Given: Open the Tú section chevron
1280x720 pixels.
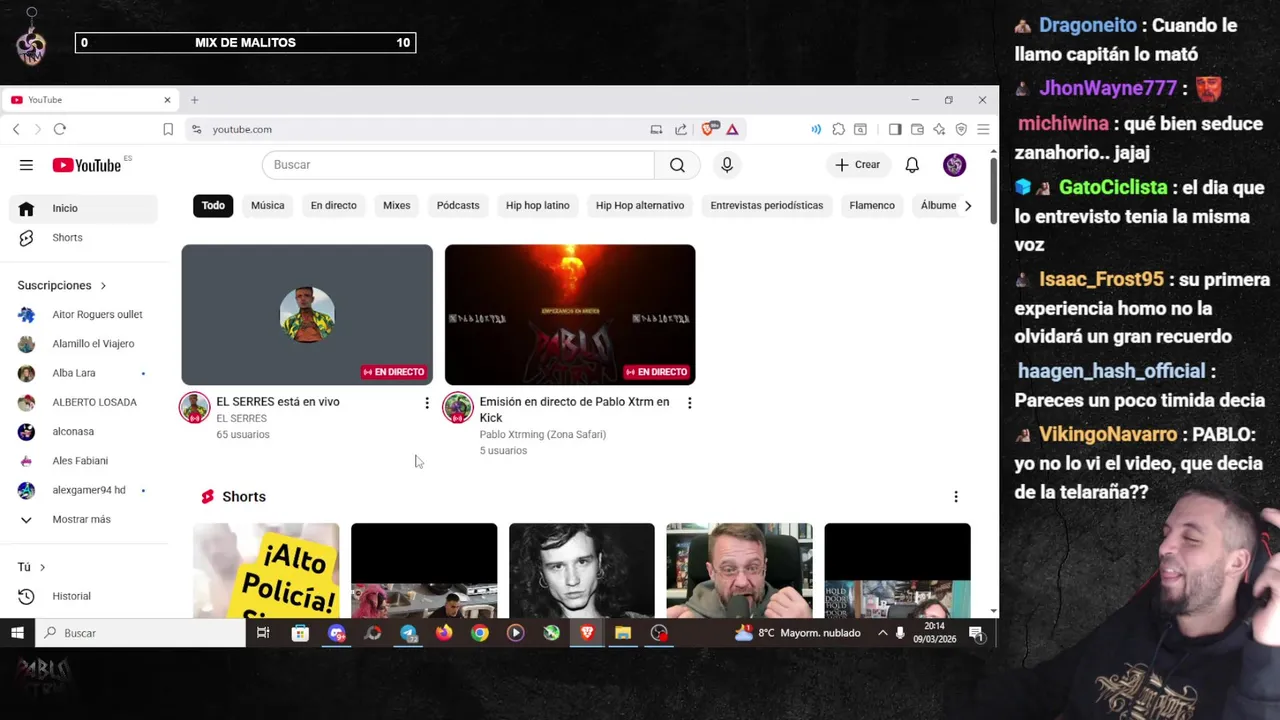Looking at the screenshot, I should 42,568.
